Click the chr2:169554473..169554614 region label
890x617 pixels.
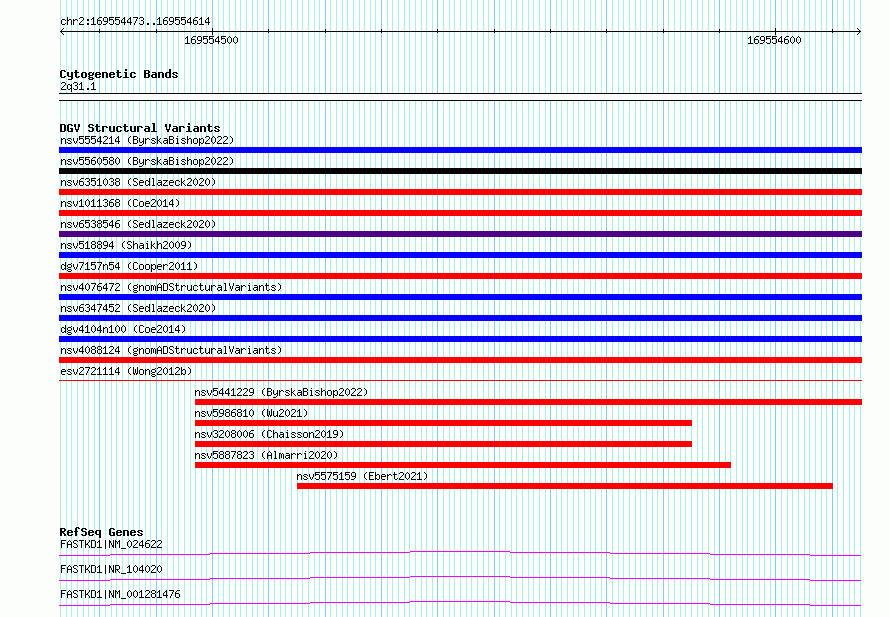[135, 21]
